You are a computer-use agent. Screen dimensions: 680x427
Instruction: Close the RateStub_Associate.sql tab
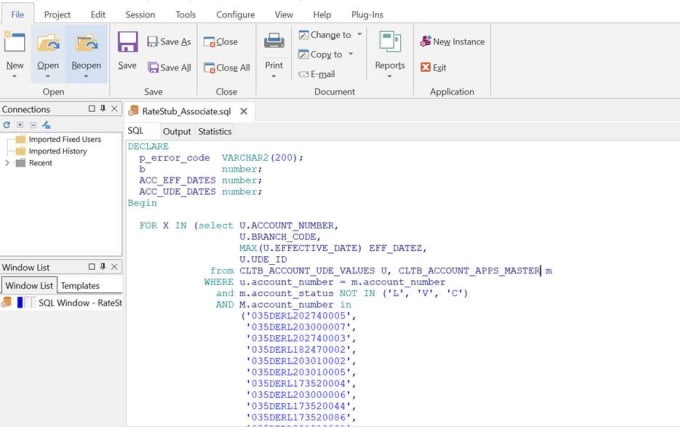pos(244,111)
